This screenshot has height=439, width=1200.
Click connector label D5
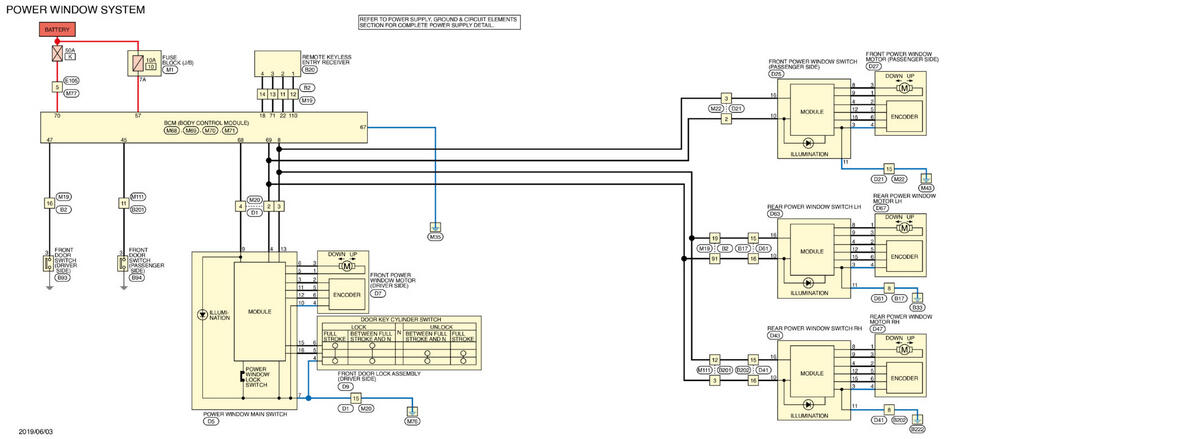tap(210, 422)
